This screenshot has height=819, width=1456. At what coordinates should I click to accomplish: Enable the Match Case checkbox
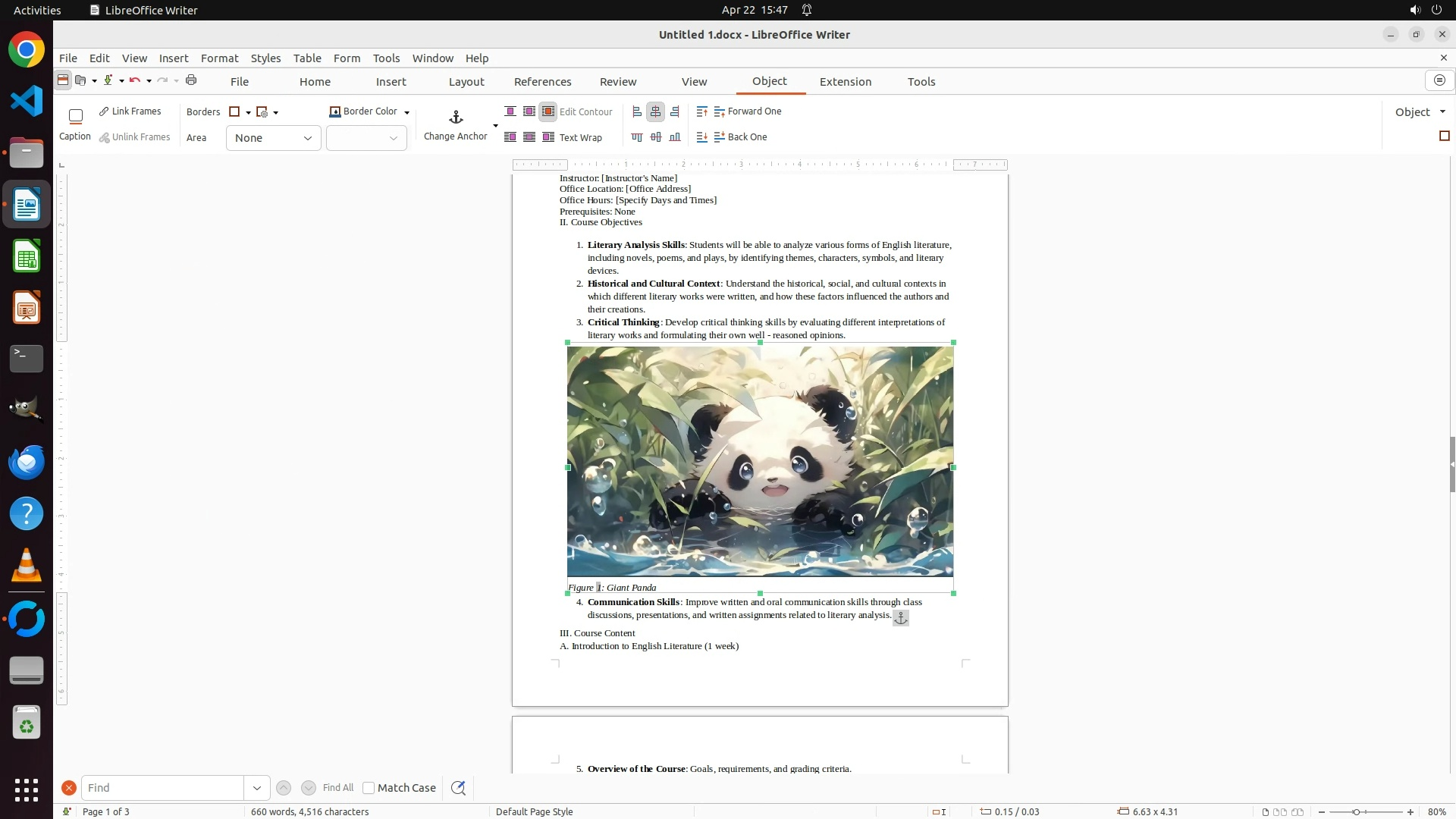(x=369, y=788)
